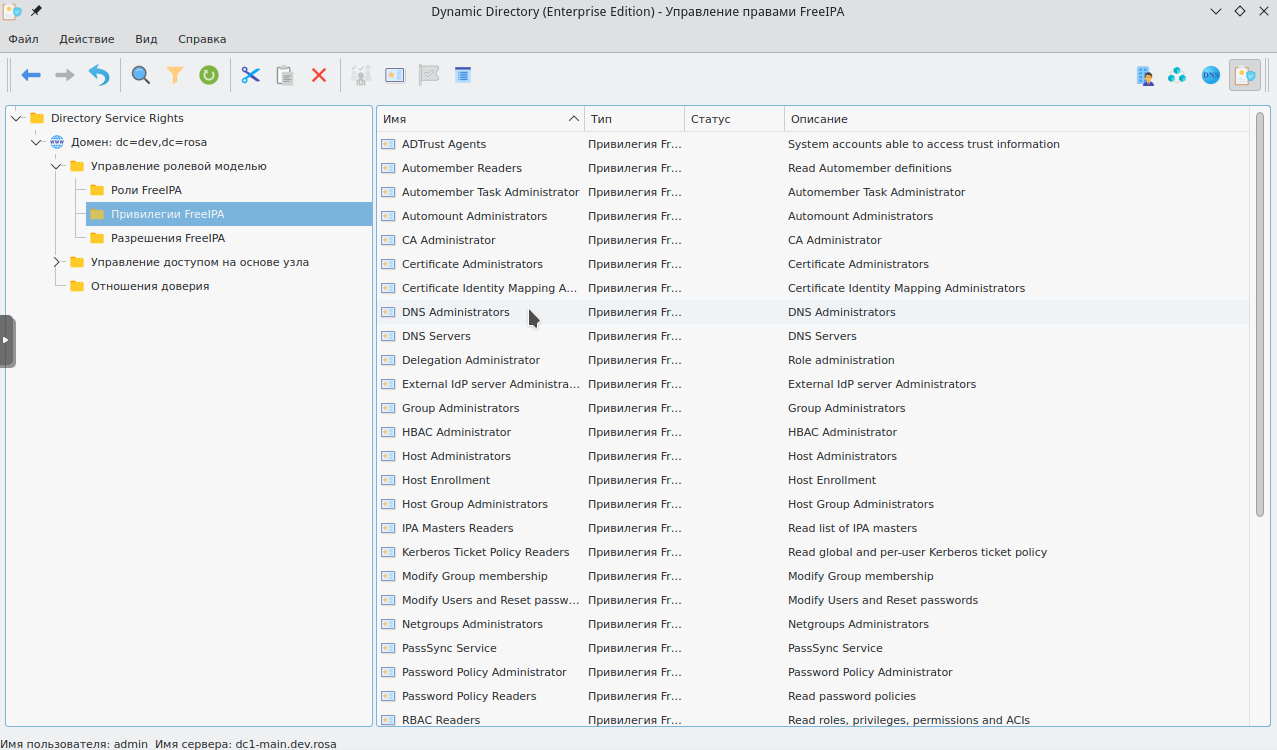1277x750 pixels.
Task: Collapse the Управление ролевой моделью folder
Action: coord(56,166)
